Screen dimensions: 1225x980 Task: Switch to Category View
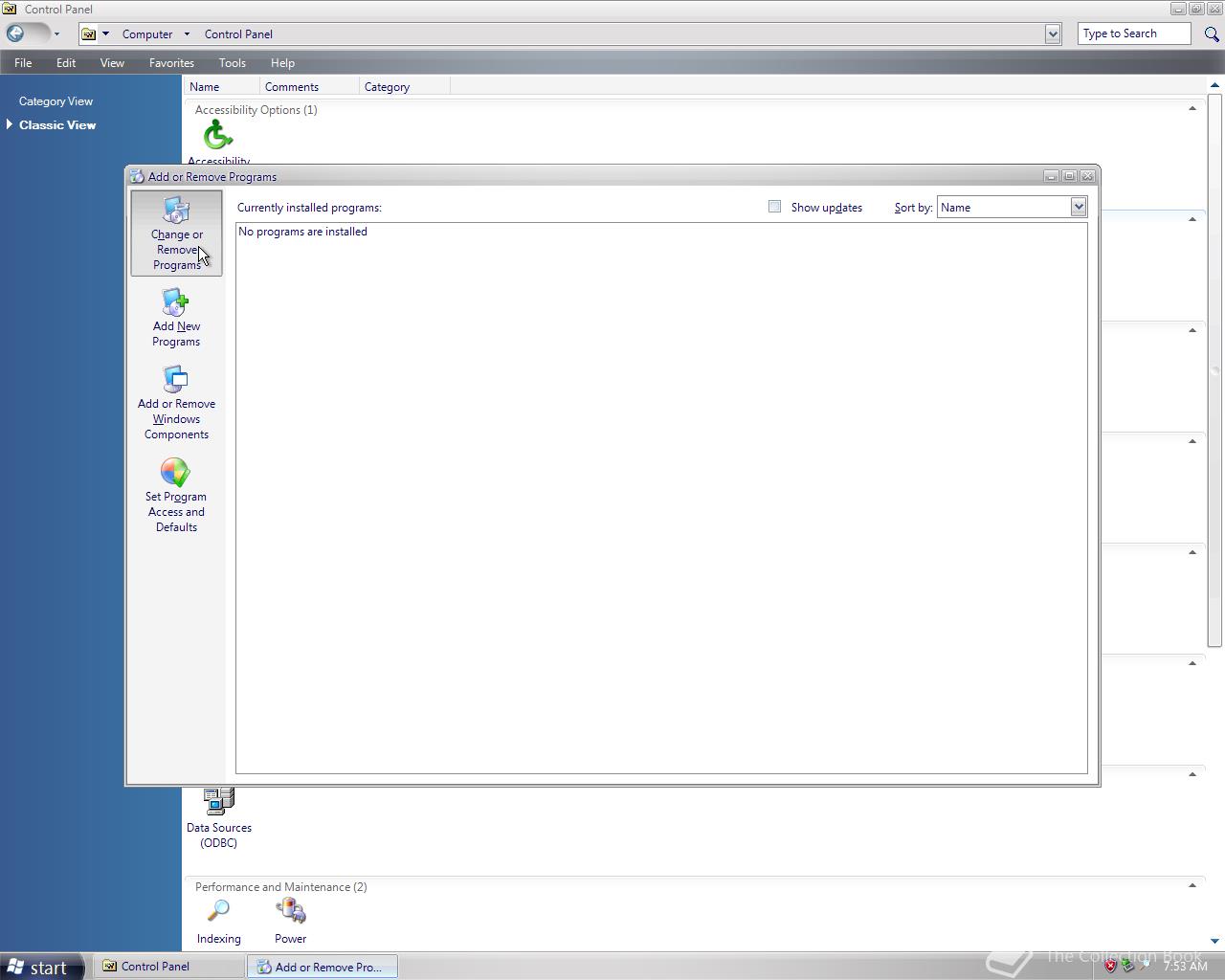(x=56, y=100)
